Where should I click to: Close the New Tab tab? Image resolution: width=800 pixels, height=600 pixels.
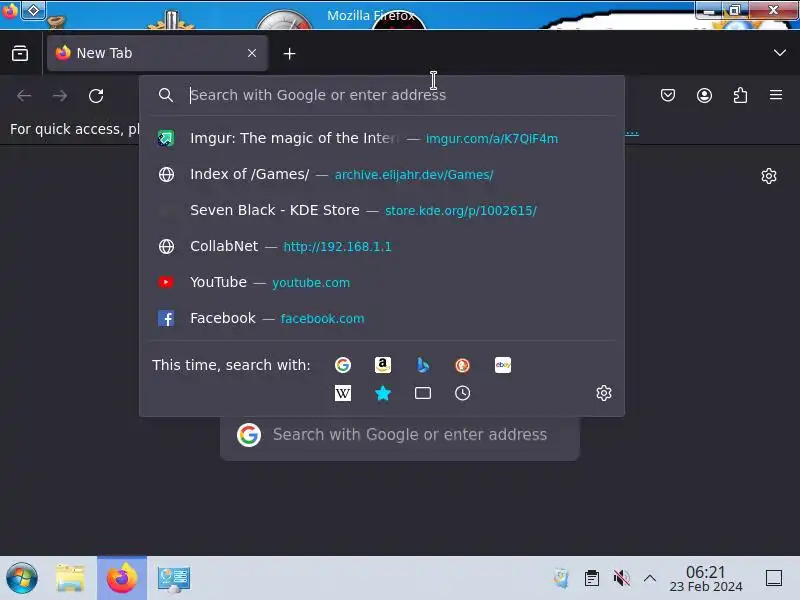[252, 53]
